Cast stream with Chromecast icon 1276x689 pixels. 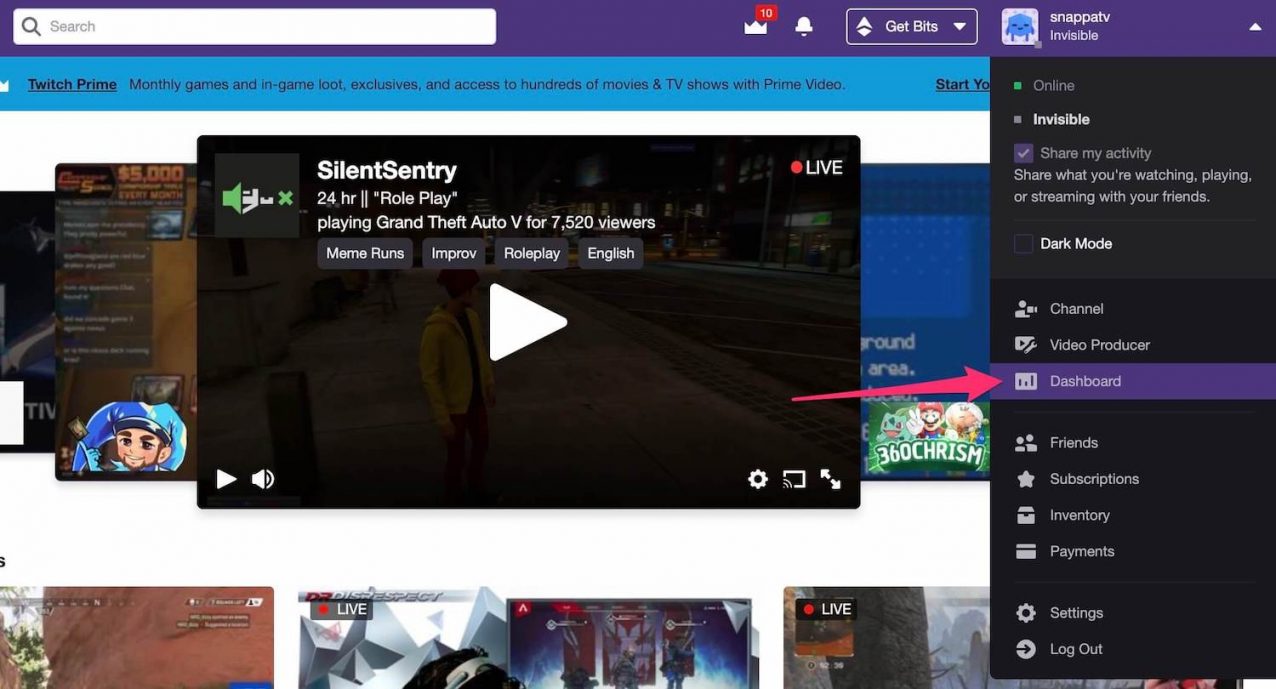794,479
